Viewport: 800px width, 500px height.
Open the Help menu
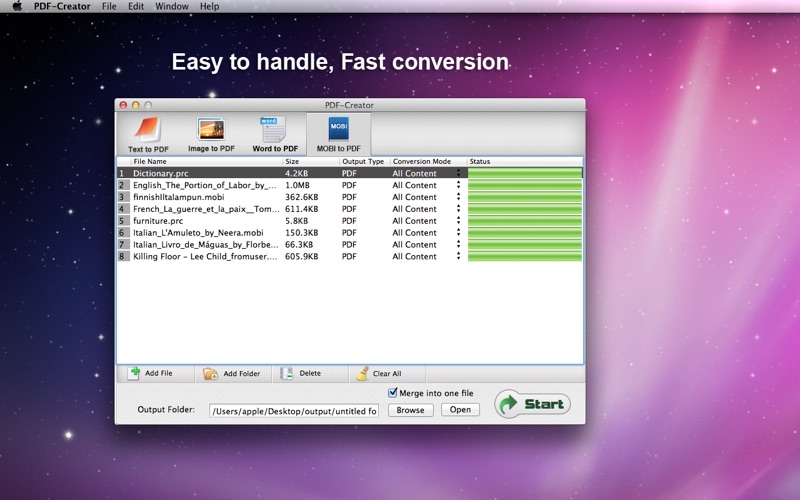pos(209,6)
